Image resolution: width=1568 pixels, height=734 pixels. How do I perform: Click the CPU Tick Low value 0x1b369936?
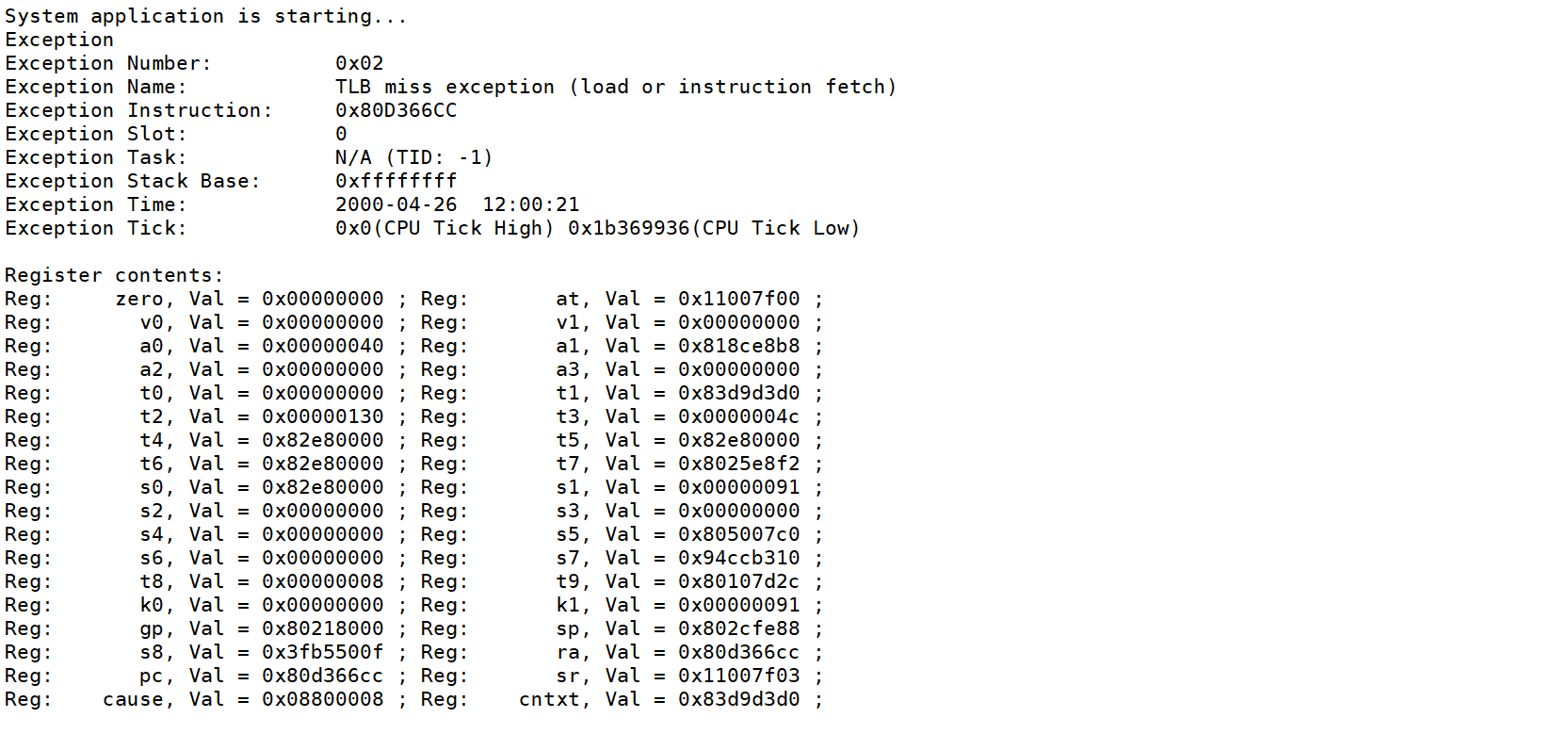(x=628, y=228)
